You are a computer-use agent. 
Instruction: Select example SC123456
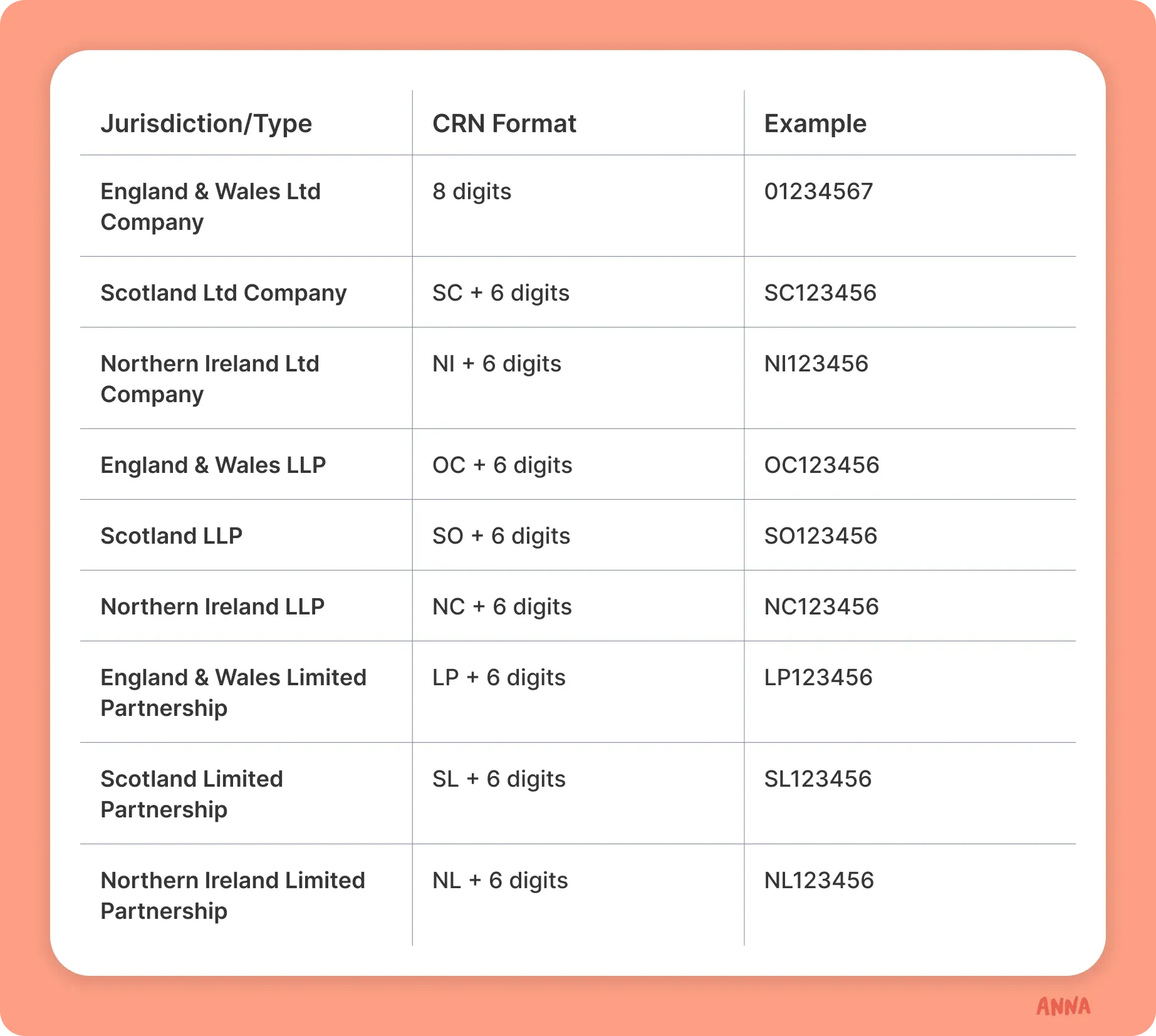820,293
